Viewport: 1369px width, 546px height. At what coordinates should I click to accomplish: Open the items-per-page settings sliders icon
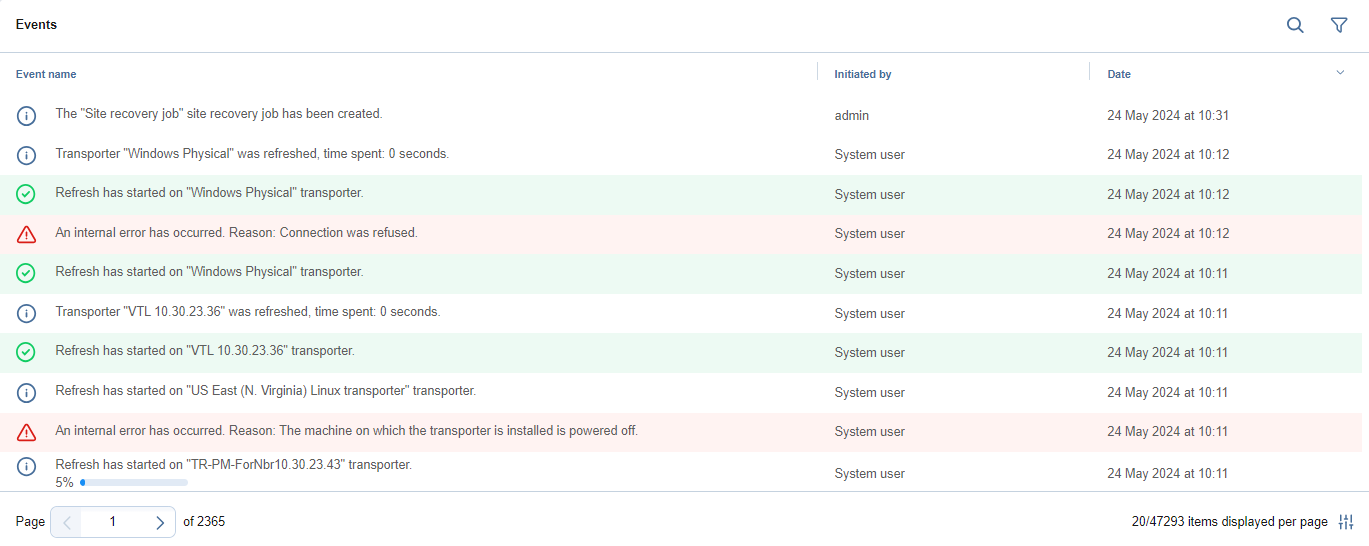coord(1346,522)
